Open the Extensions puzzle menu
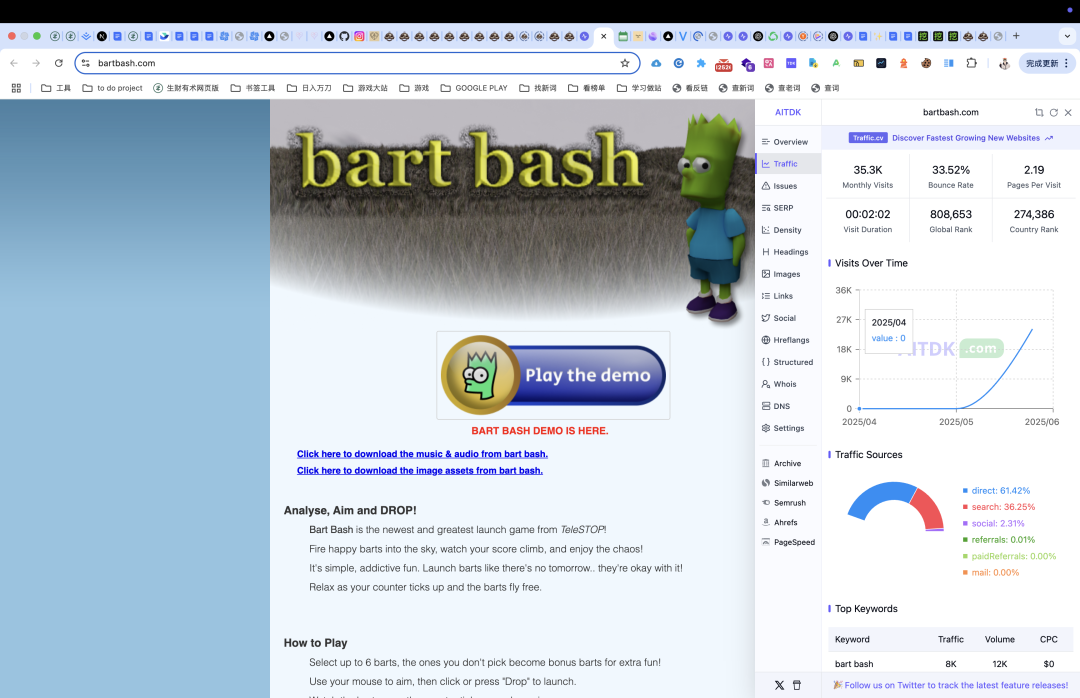This screenshot has height=698, width=1080. click(x=971, y=63)
